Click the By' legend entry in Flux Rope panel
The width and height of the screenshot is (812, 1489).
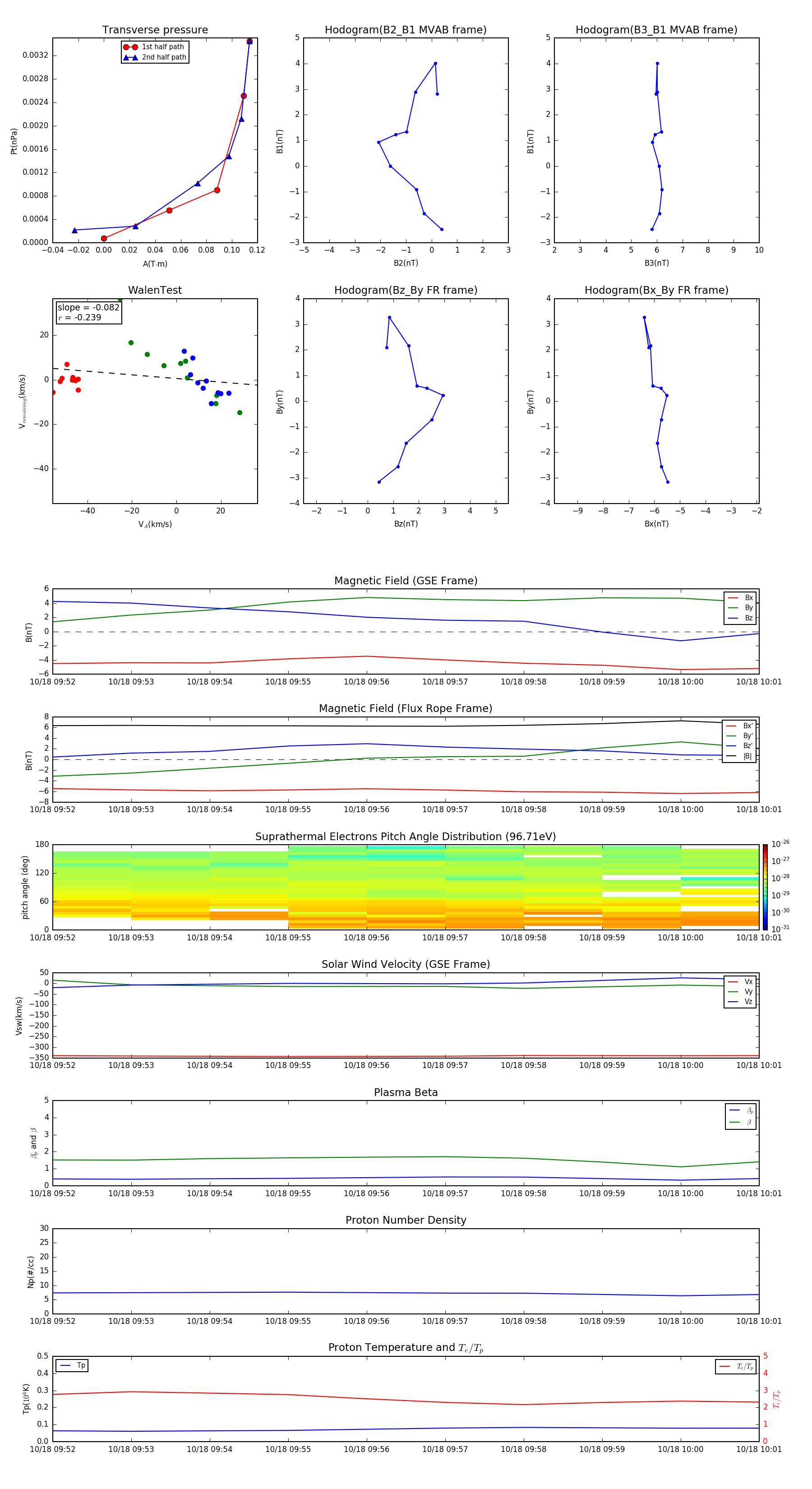(x=739, y=736)
